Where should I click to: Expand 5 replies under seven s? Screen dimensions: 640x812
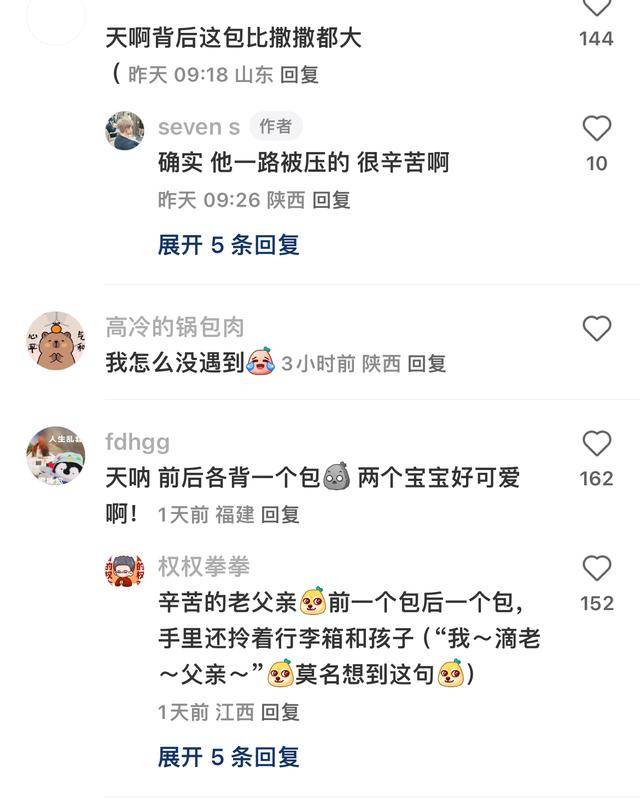[228, 245]
